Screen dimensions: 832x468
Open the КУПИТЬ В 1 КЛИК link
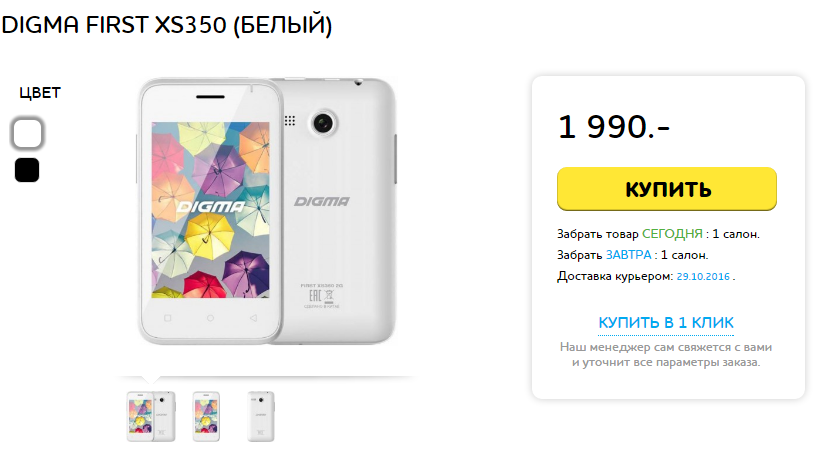[x=666, y=323]
